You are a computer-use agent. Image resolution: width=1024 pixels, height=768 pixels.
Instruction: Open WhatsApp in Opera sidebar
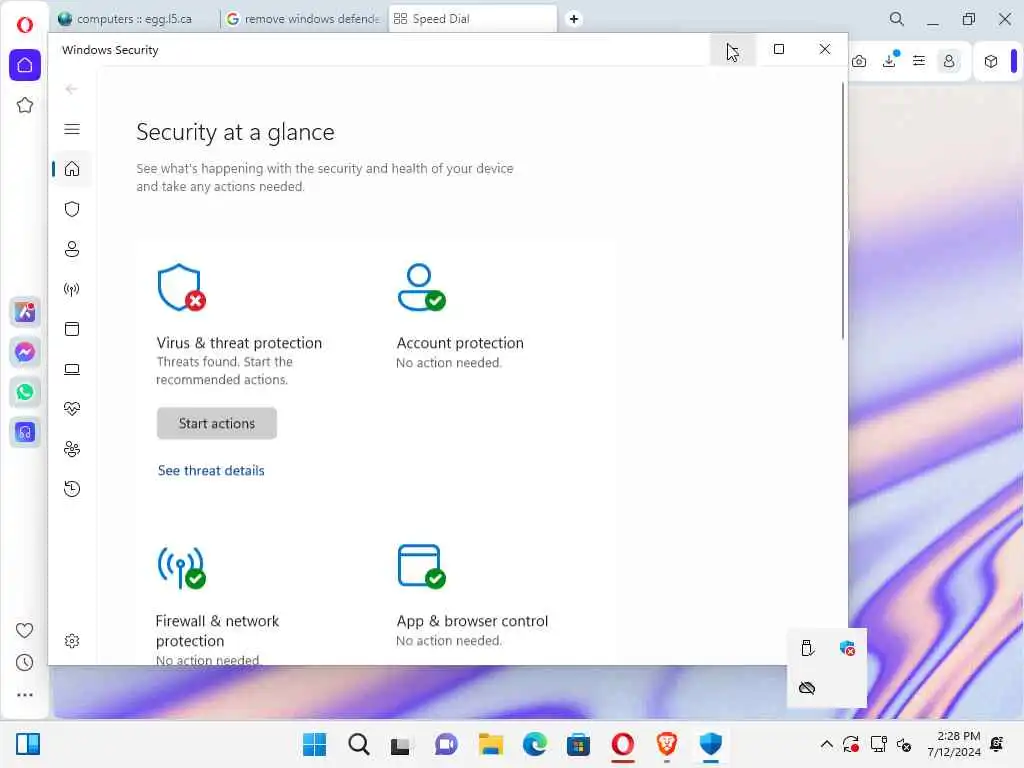(x=25, y=392)
